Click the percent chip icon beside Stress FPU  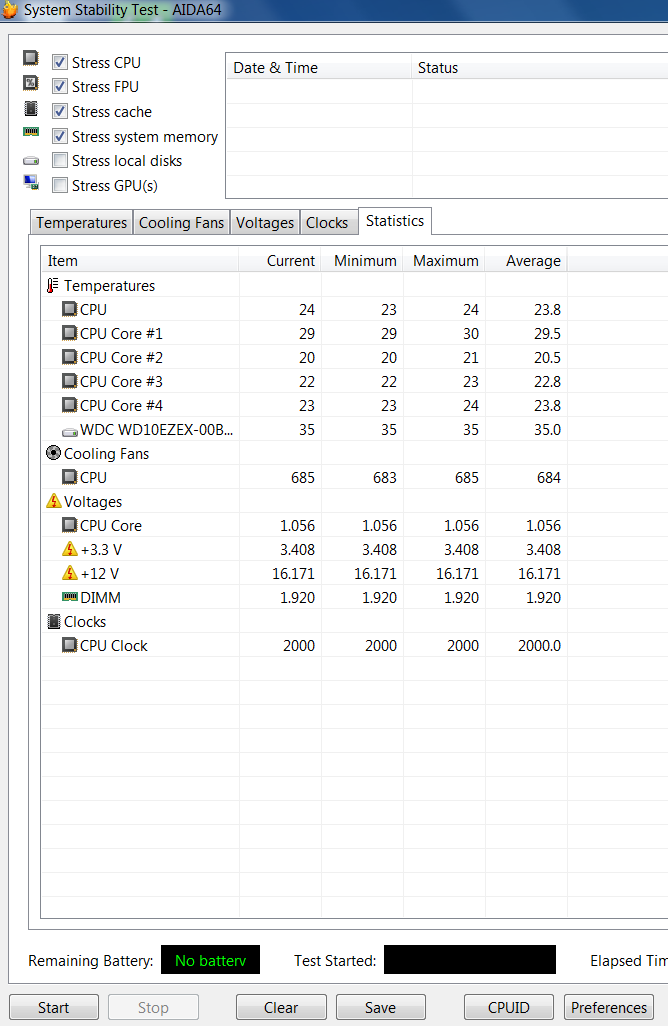(x=31, y=83)
